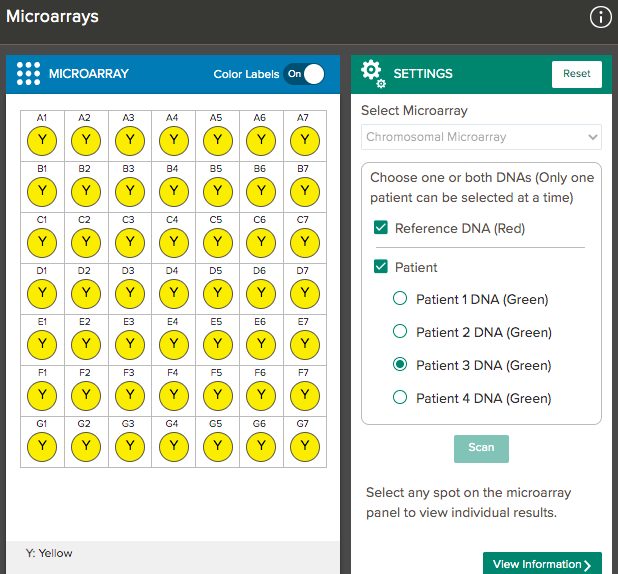This screenshot has height=574, width=618.
Task: Select microarray spot B7
Action: point(305,192)
